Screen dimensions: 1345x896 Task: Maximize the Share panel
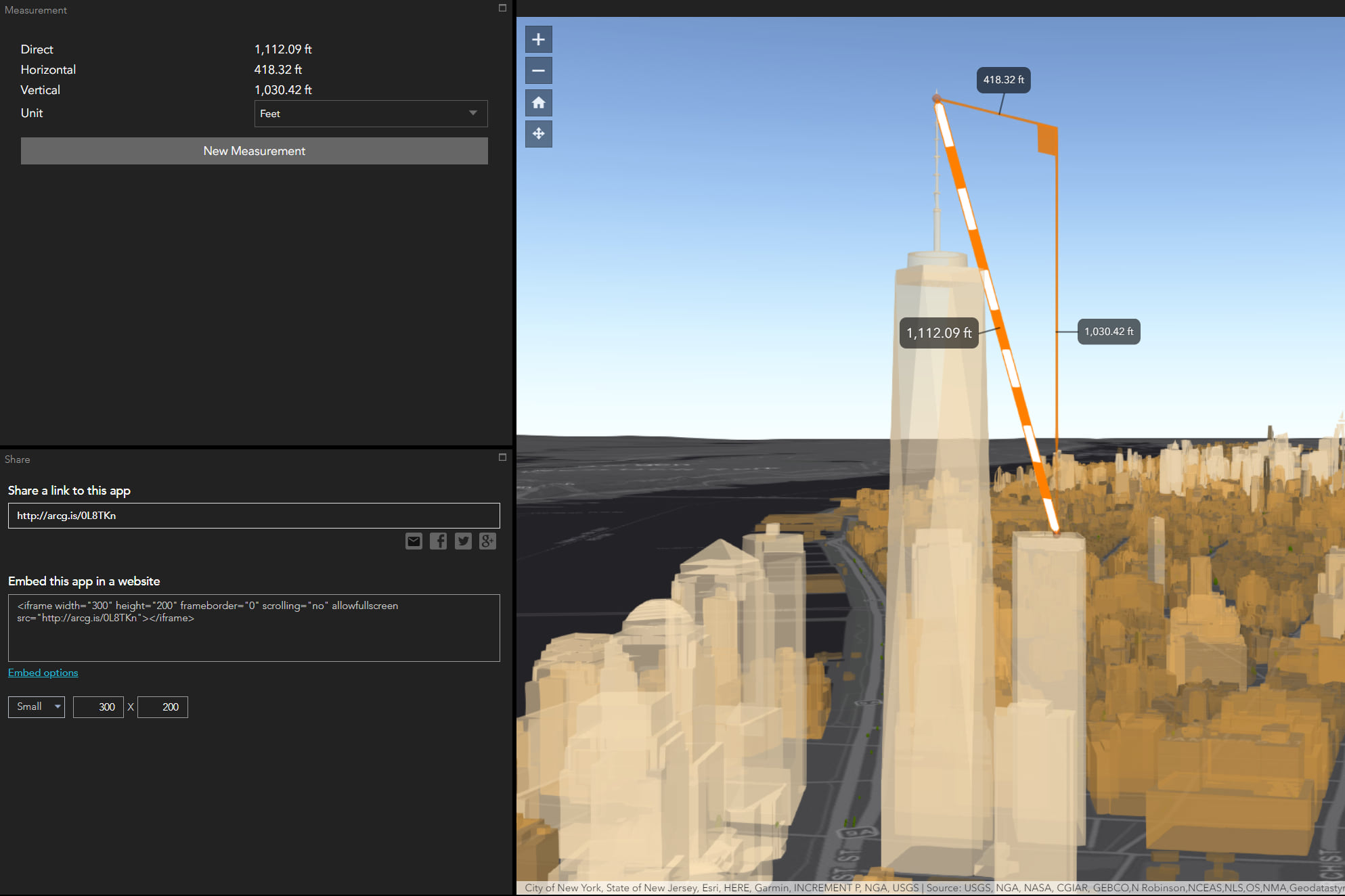pos(502,457)
